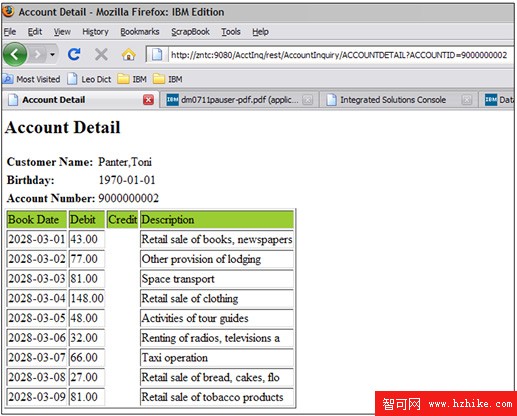Select the customer name Panter,Toni
The image size is (517, 416).
point(125,162)
